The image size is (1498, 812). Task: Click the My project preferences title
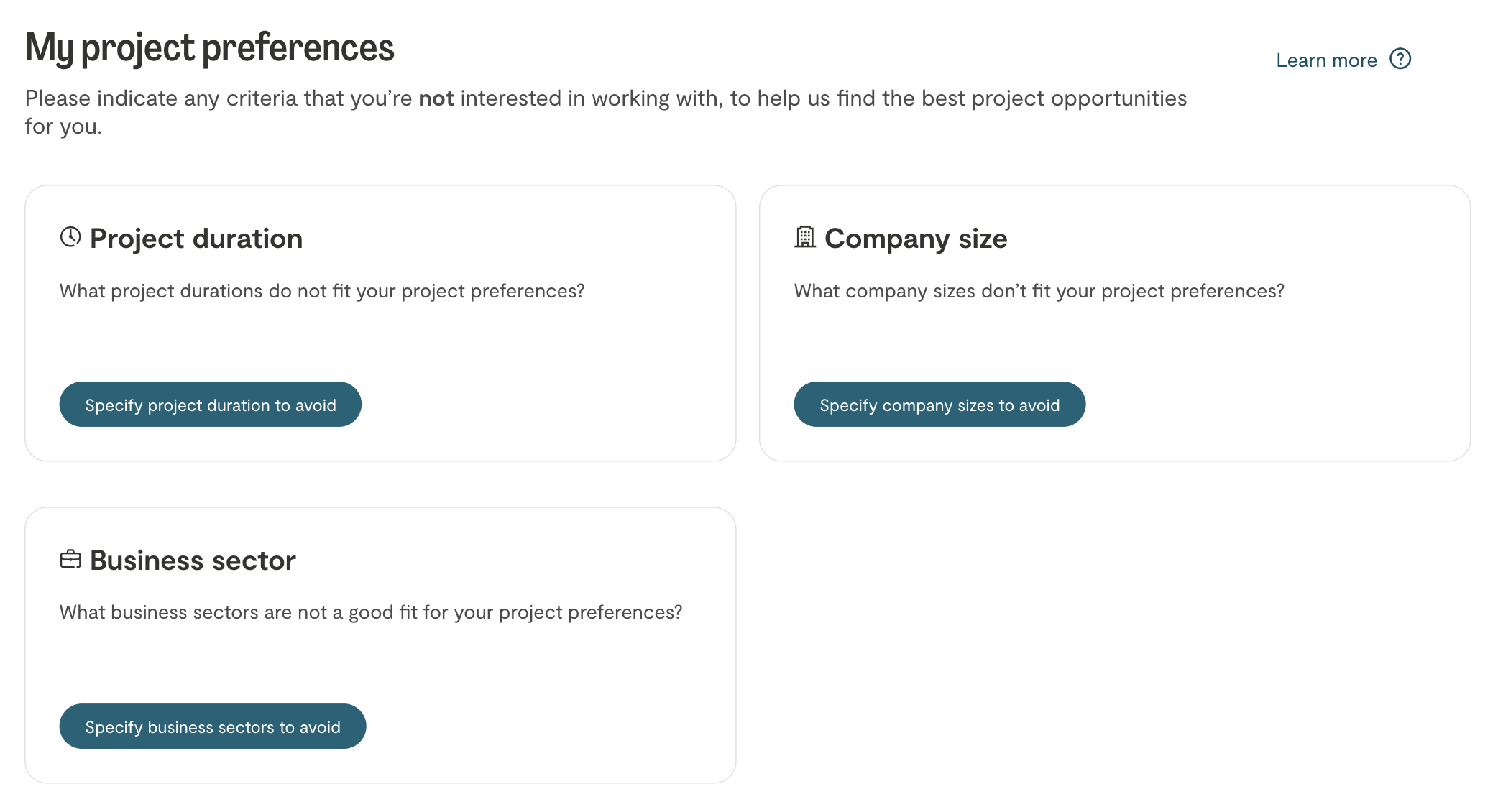coord(209,48)
